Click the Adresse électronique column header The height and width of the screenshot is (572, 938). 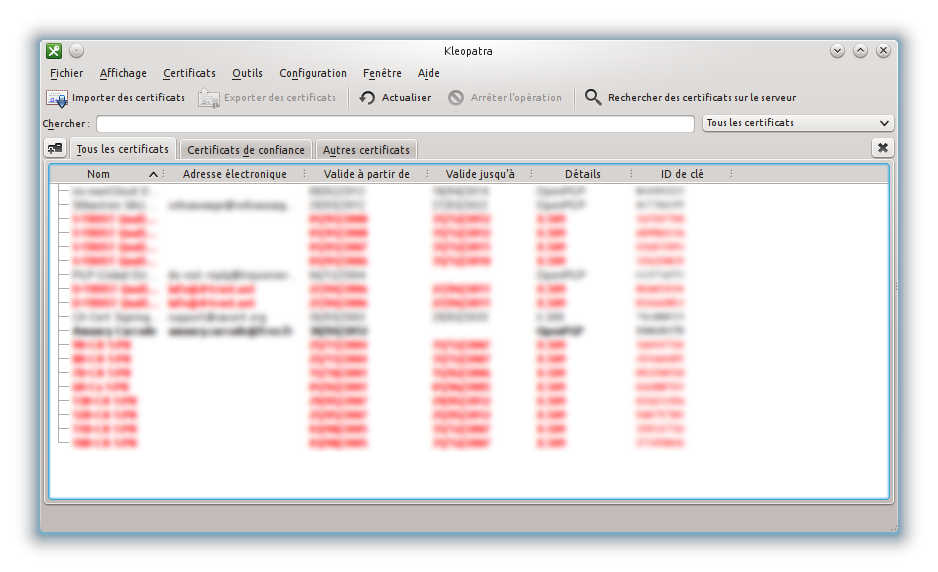click(x=234, y=174)
